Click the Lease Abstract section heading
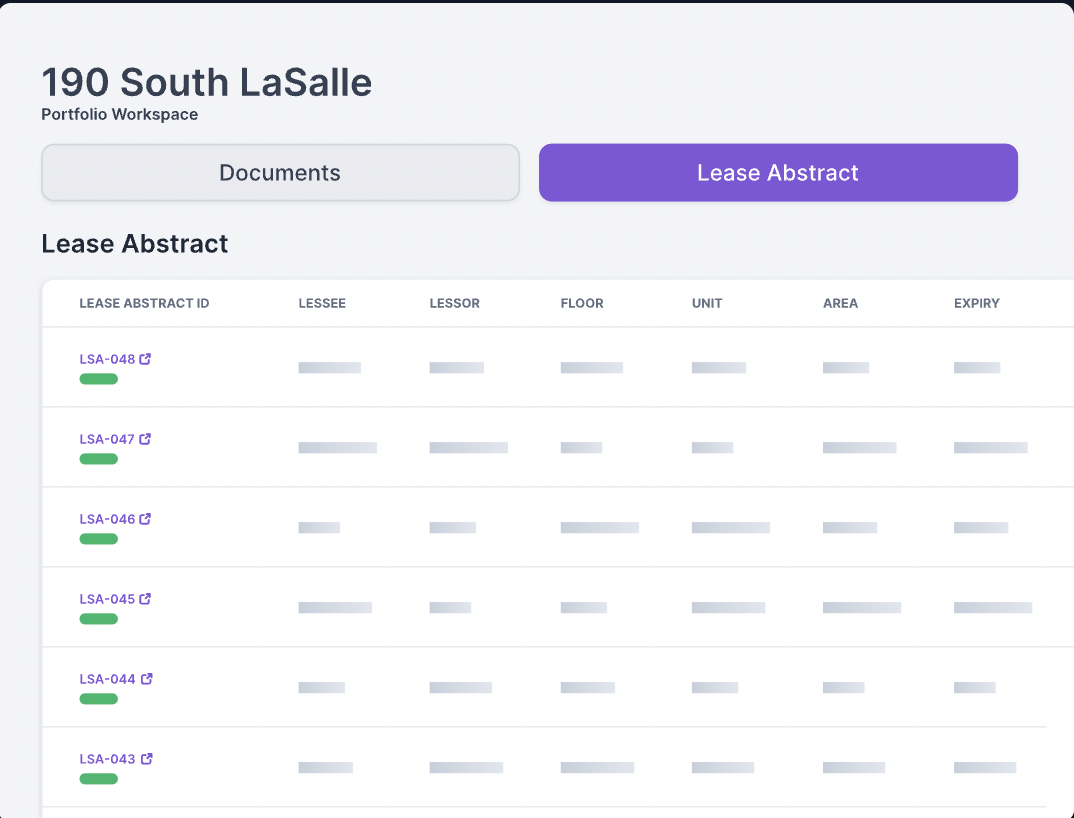The image size is (1074, 818). 135,244
